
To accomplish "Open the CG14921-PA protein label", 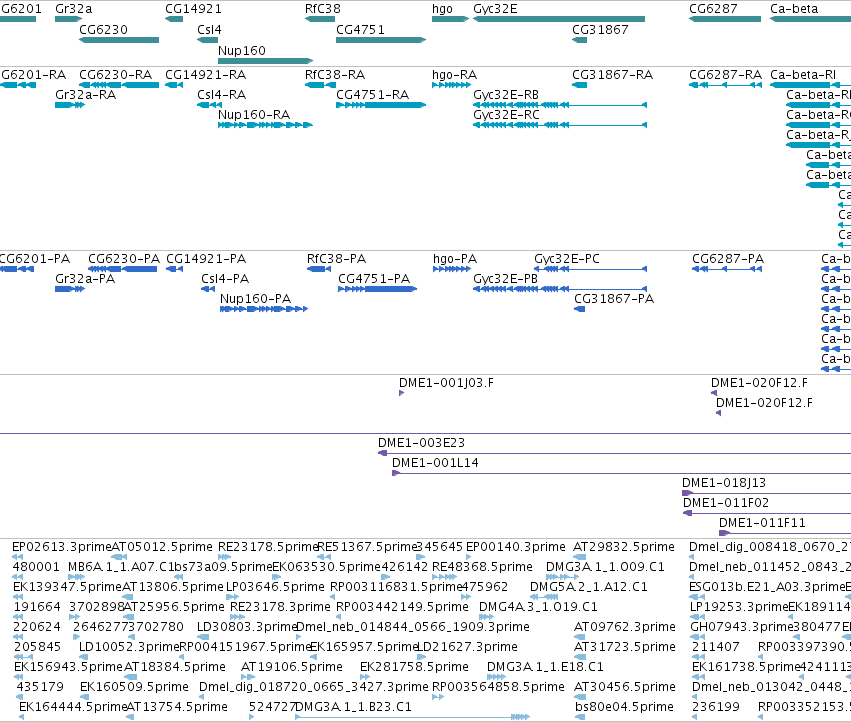I will 206,259.
